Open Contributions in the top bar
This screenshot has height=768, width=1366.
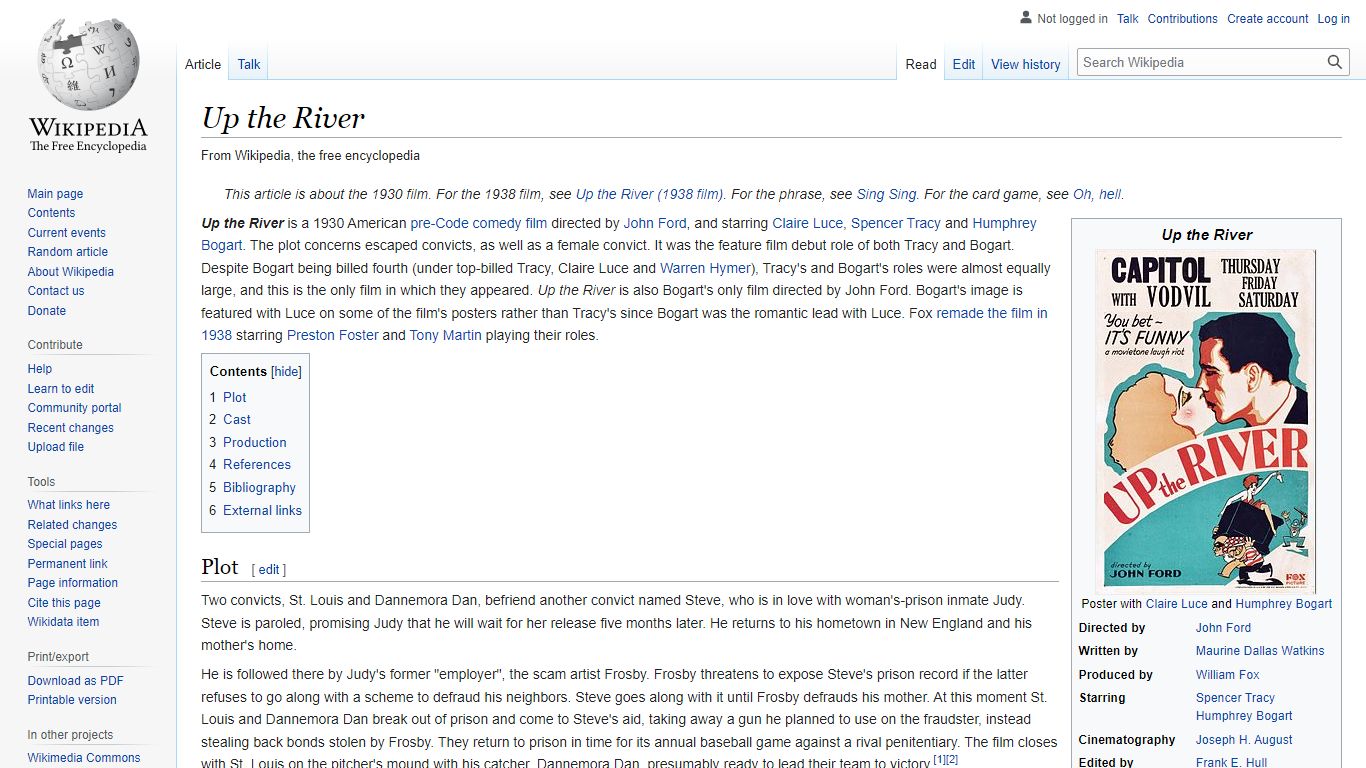click(1183, 18)
